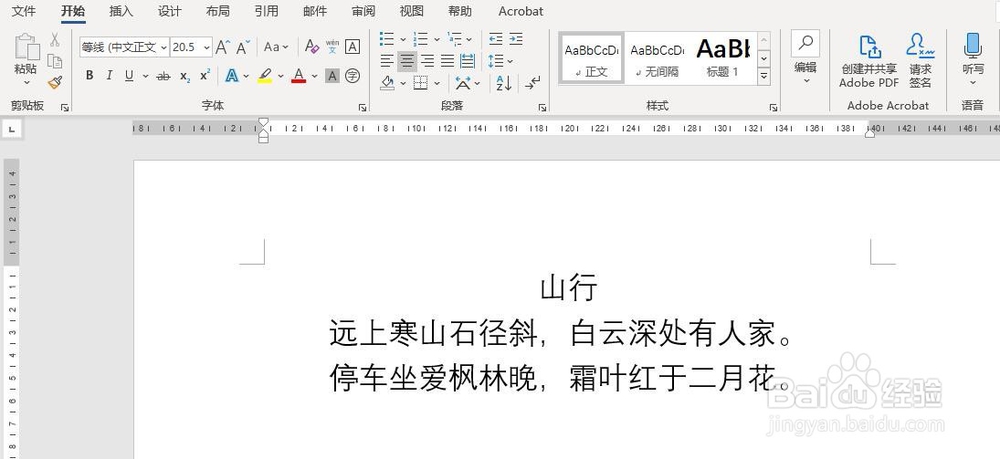Toggle Subscript x₂
This screenshot has height=459, width=1000.
pos(185,76)
